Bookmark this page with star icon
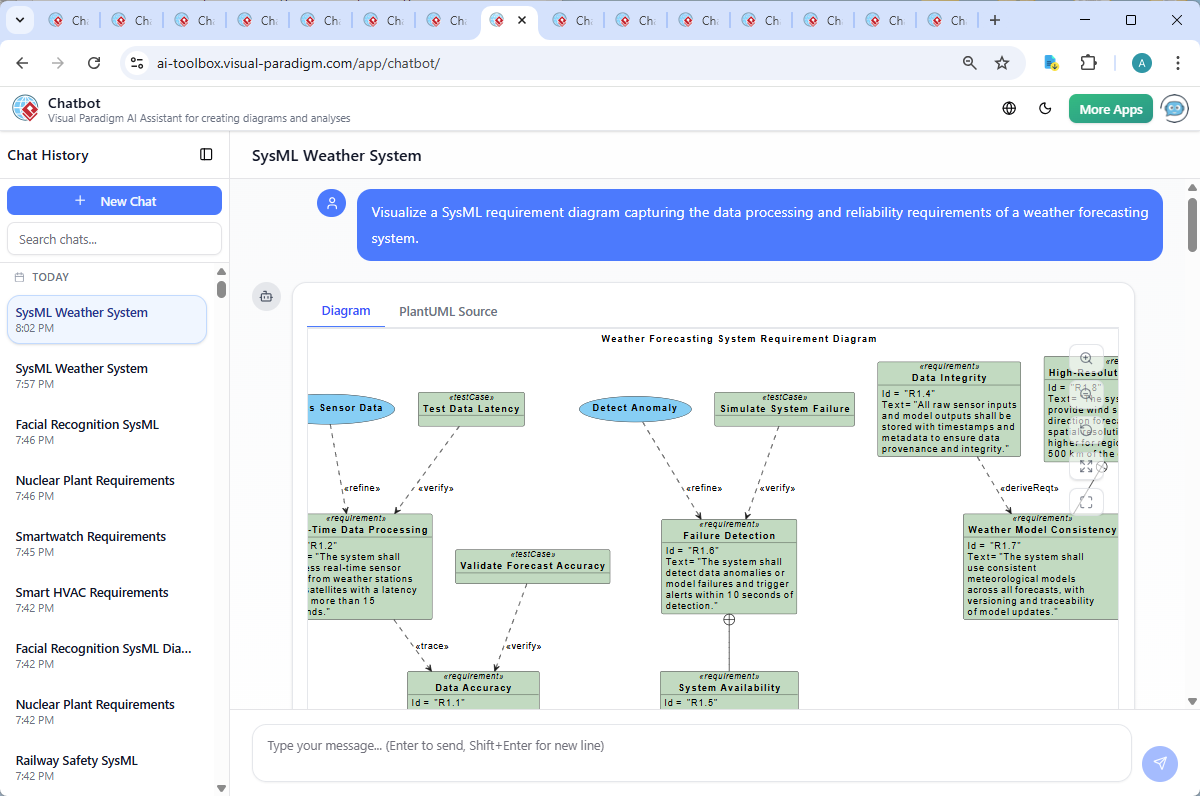The width and height of the screenshot is (1200, 796). (x=1002, y=63)
